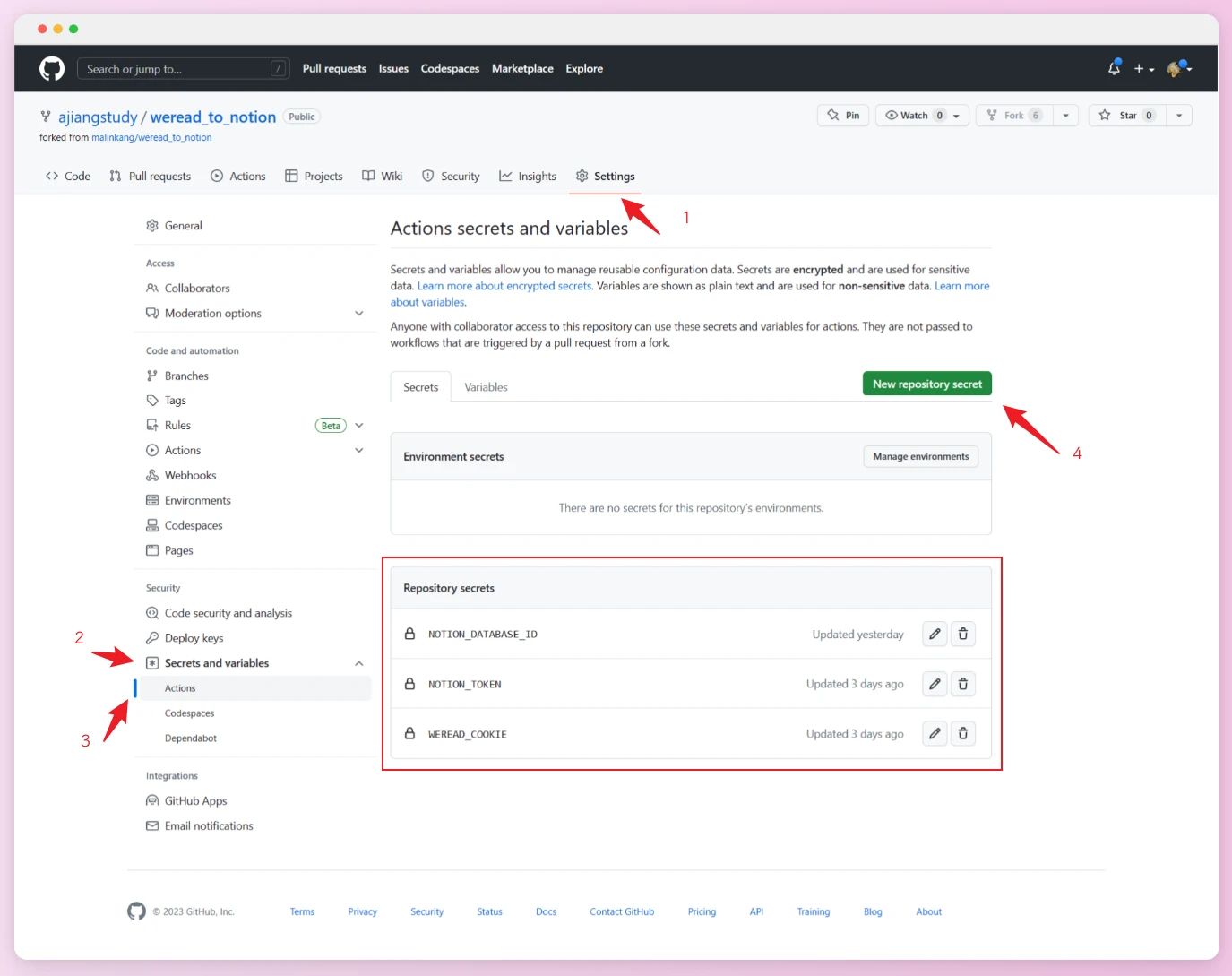The width and height of the screenshot is (1232, 976).
Task: Click the lock icon beside NOTION_TOKEN
Action: pos(409,684)
